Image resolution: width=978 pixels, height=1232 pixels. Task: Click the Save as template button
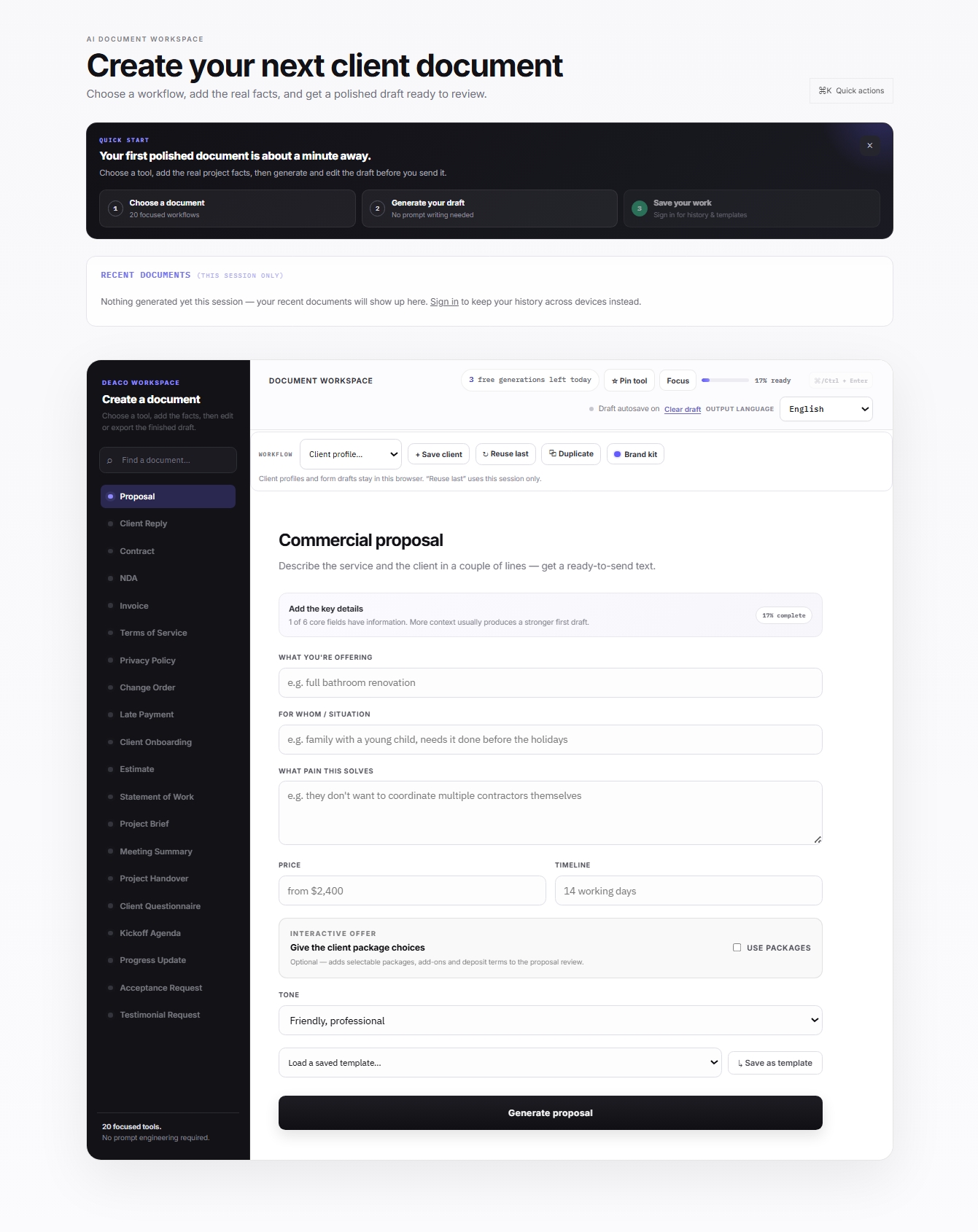775,1063
